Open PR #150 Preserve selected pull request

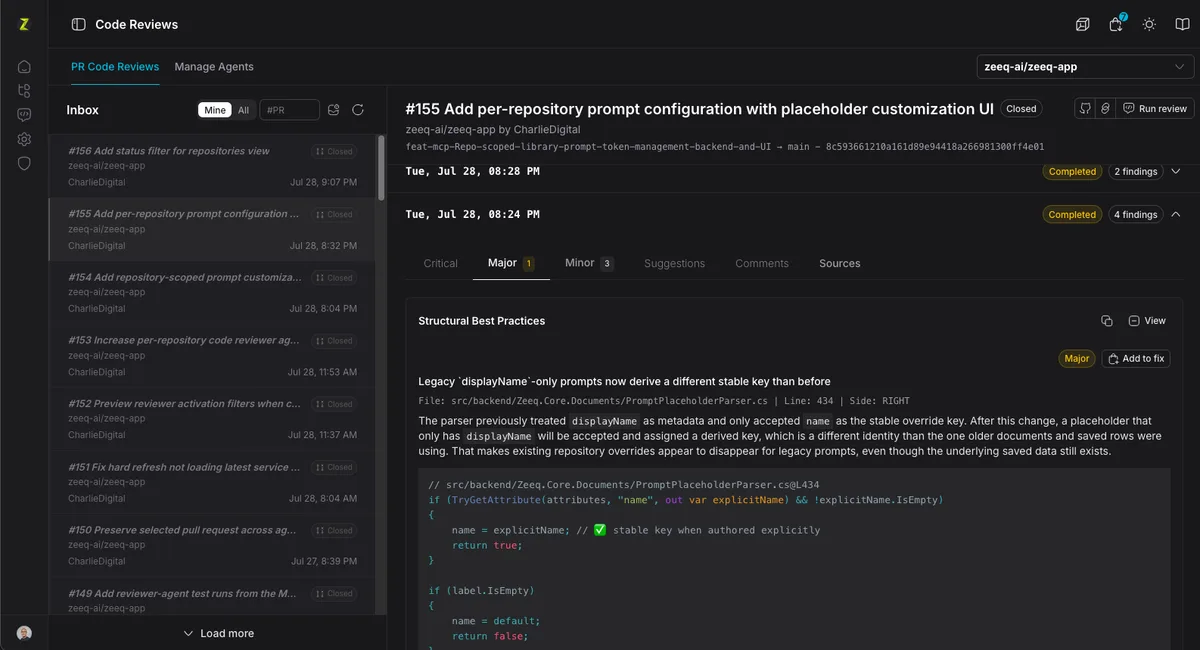point(212,545)
